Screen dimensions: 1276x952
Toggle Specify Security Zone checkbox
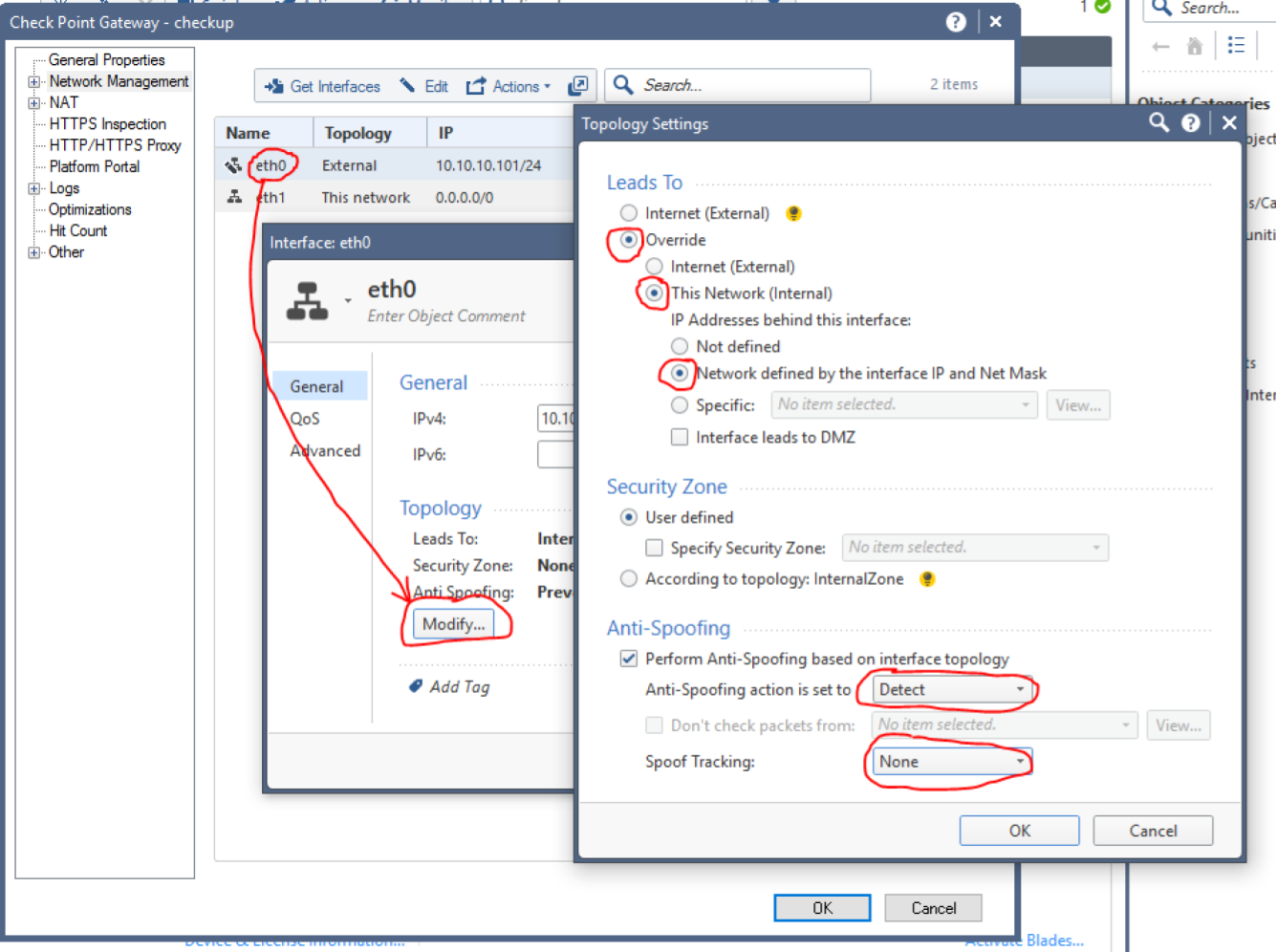[x=654, y=548]
